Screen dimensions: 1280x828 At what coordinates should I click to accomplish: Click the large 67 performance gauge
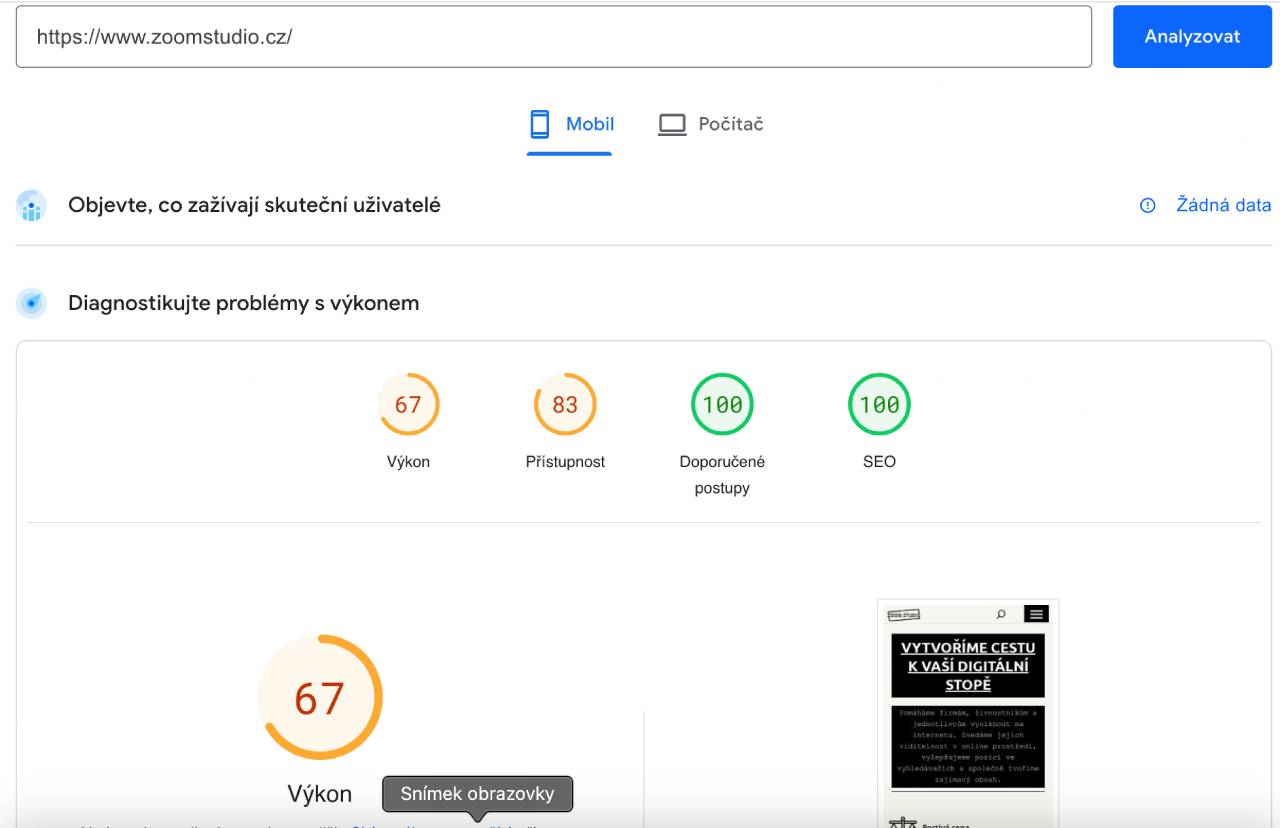click(x=320, y=697)
